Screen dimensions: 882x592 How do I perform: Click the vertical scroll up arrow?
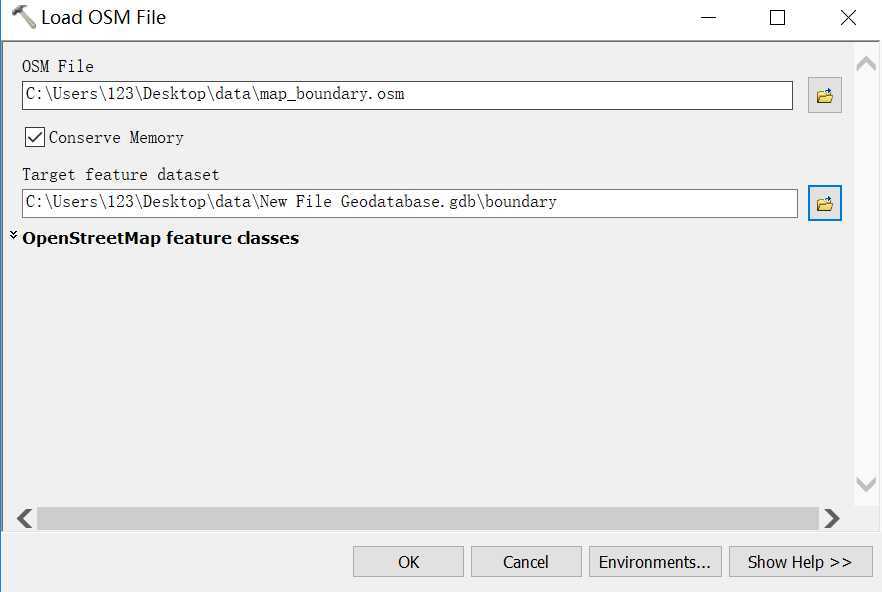pyautogui.click(x=866, y=64)
